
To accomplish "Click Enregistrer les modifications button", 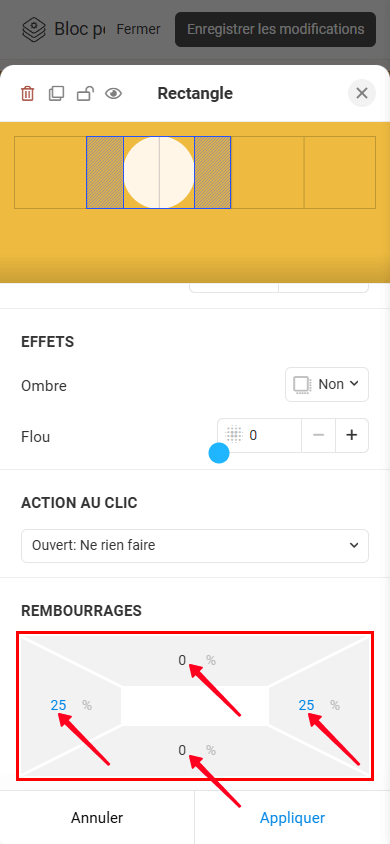I will click(x=275, y=29).
